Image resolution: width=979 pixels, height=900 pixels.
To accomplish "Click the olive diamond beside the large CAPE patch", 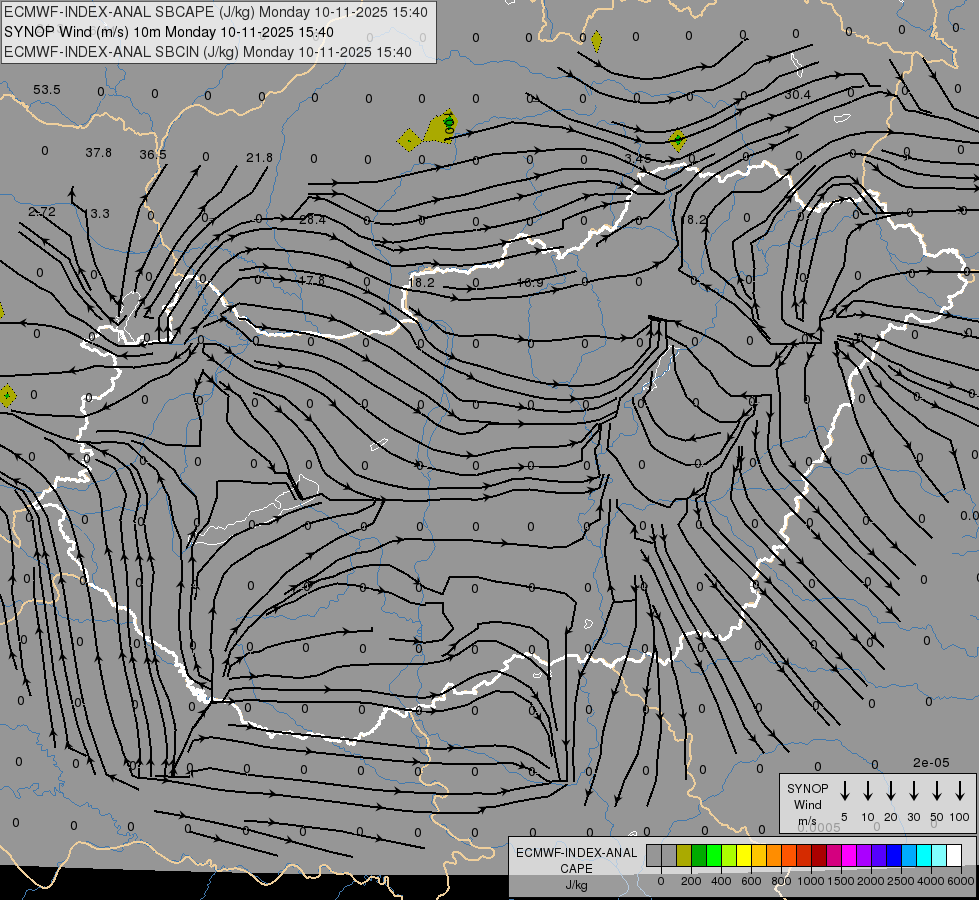I will (x=409, y=140).
